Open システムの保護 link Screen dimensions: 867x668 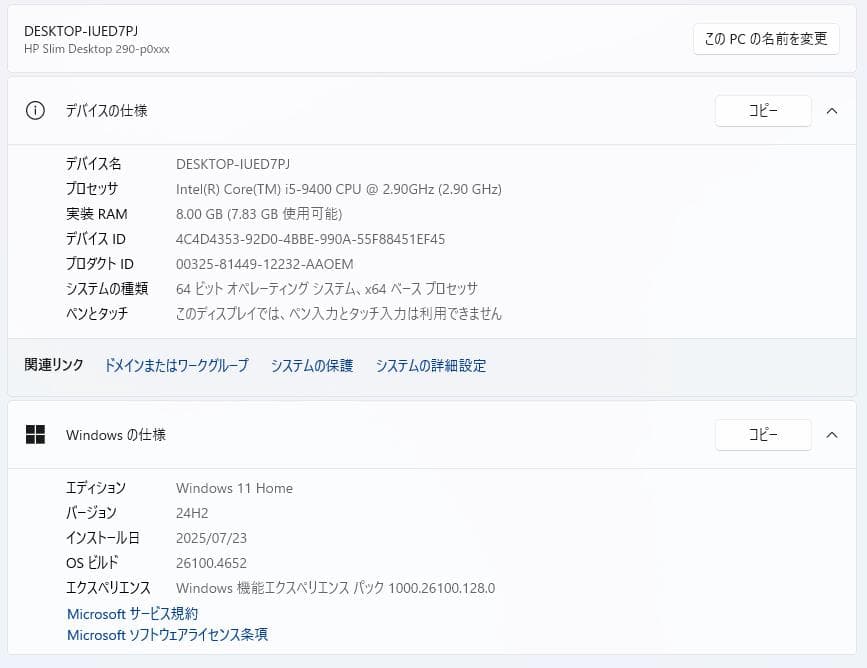pyautogui.click(x=311, y=365)
